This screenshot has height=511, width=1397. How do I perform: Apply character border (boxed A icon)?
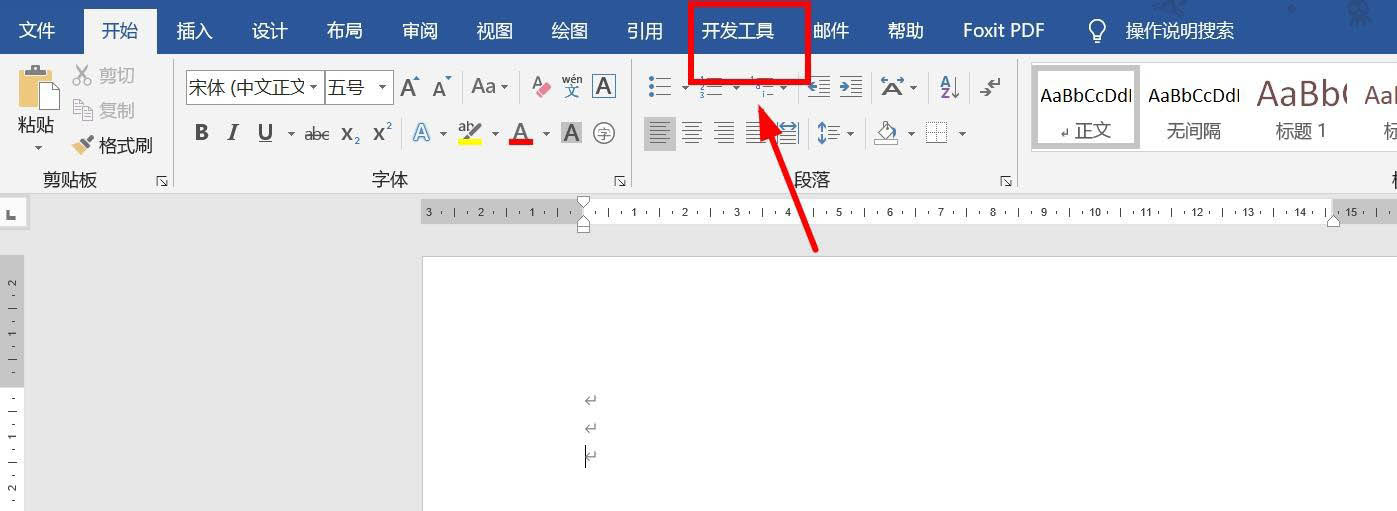point(603,87)
